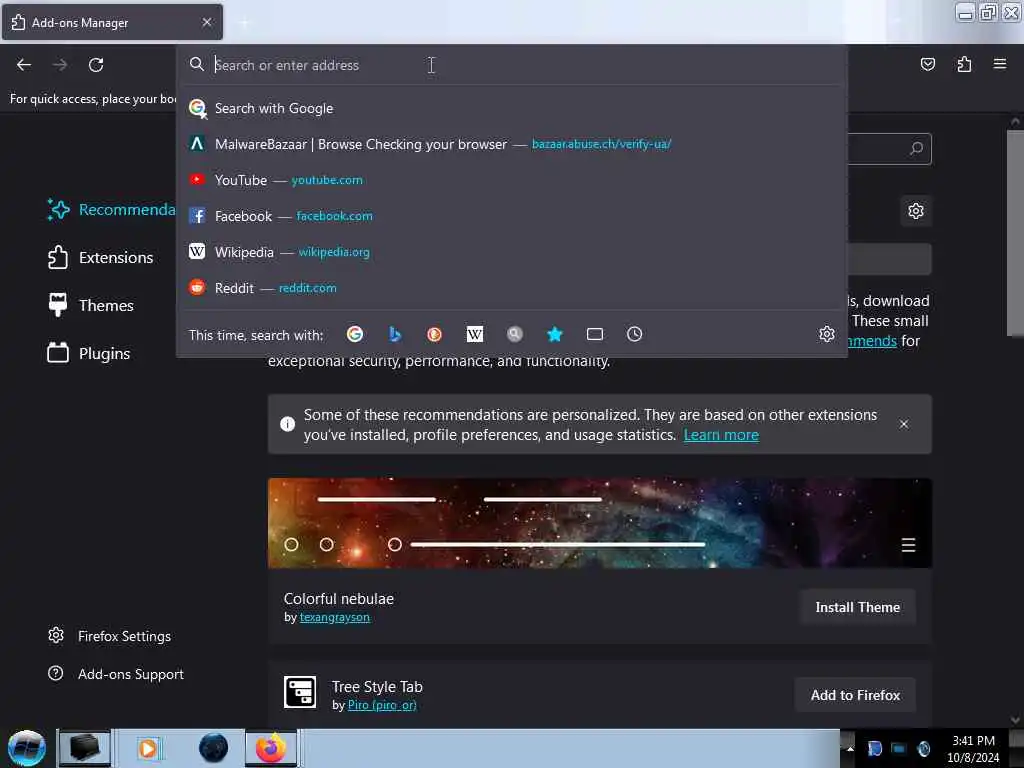Go forward with the forward arrow
Viewport: 1024px width, 768px height.
(x=60, y=65)
